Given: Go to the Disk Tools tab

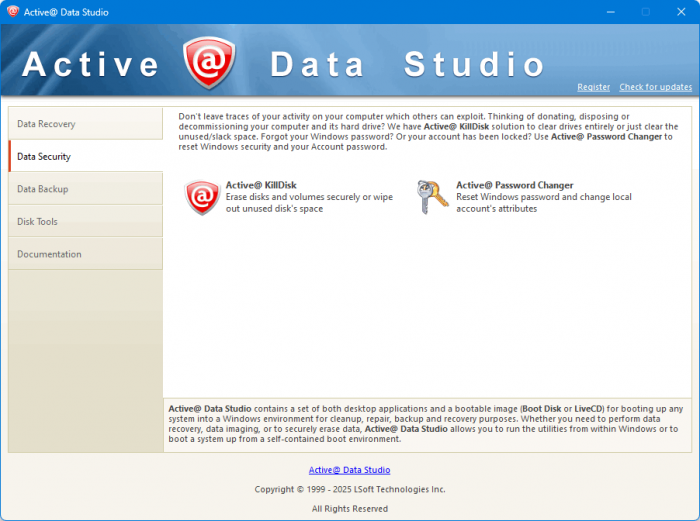Looking at the screenshot, I should pos(85,221).
